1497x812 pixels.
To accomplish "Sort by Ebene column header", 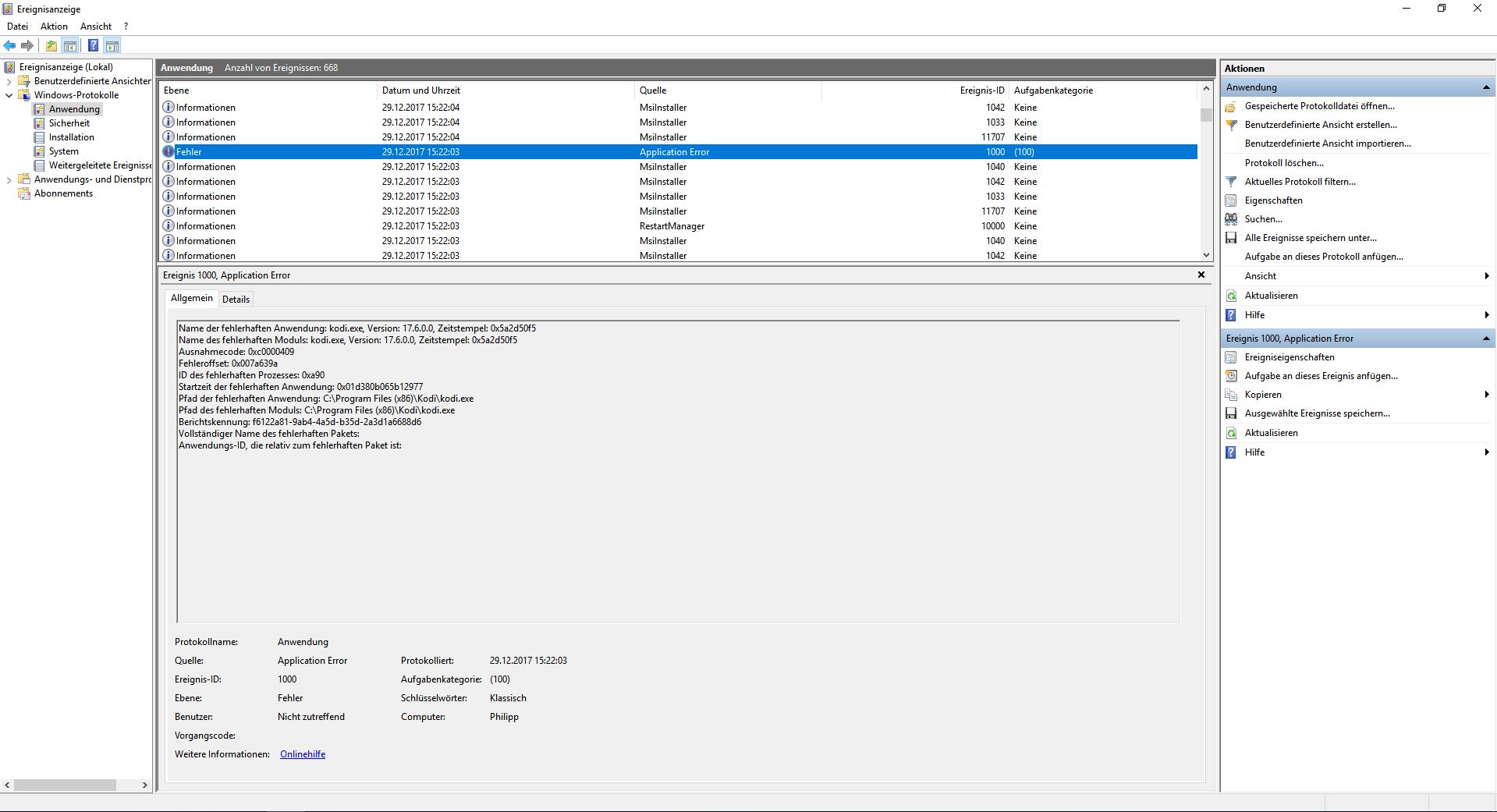I will pyautogui.click(x=268, y=90).
